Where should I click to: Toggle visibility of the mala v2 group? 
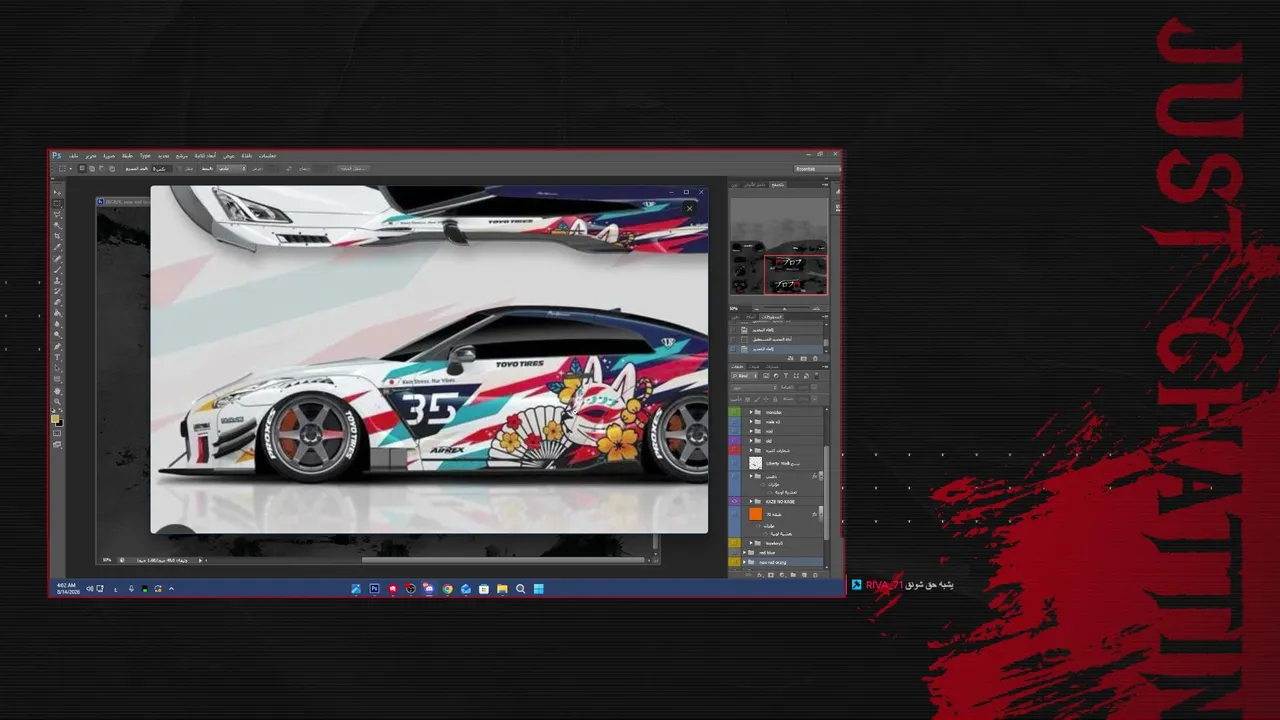(x=735, y=421)
